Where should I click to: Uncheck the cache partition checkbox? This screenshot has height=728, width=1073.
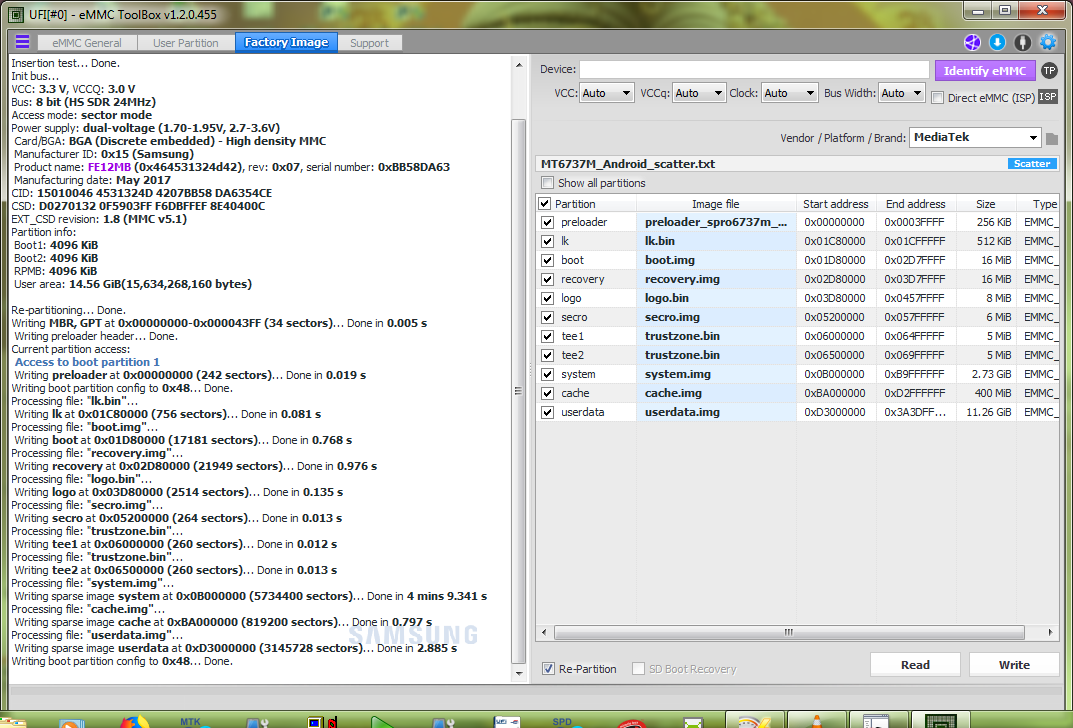click(x=547, y=393)
